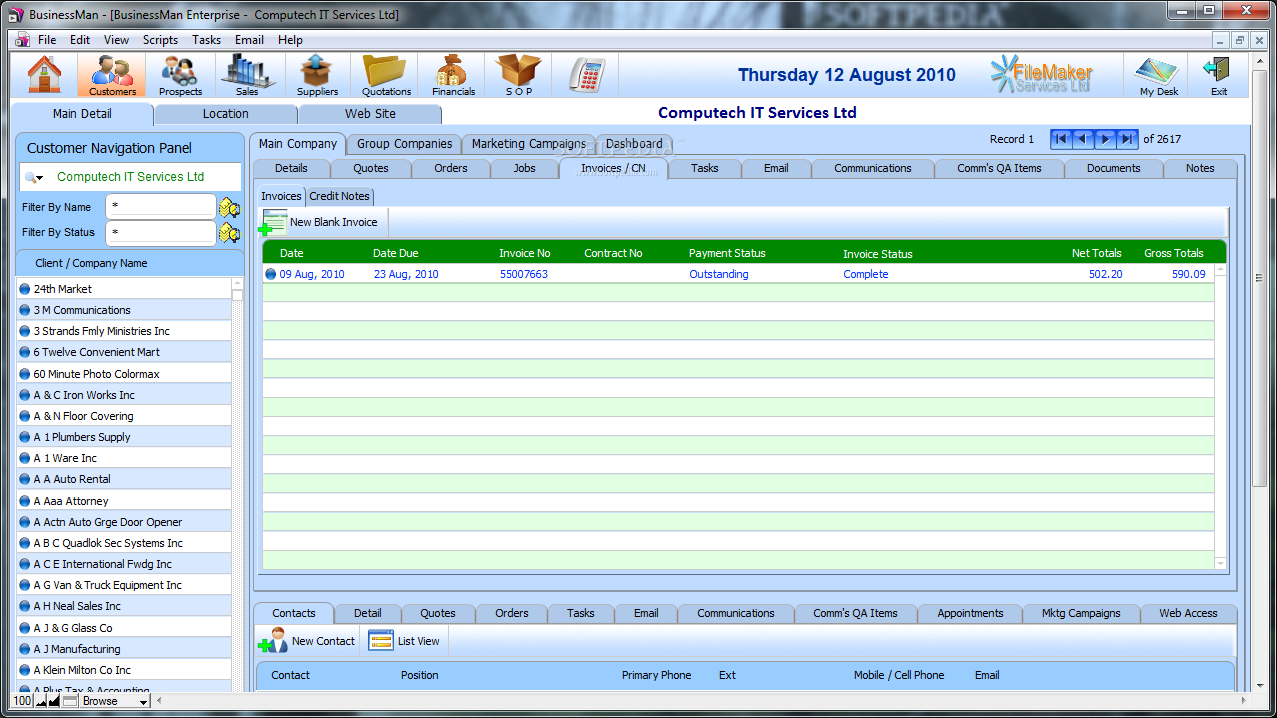
Task: Go to next record
Action: click(1105, 139)
